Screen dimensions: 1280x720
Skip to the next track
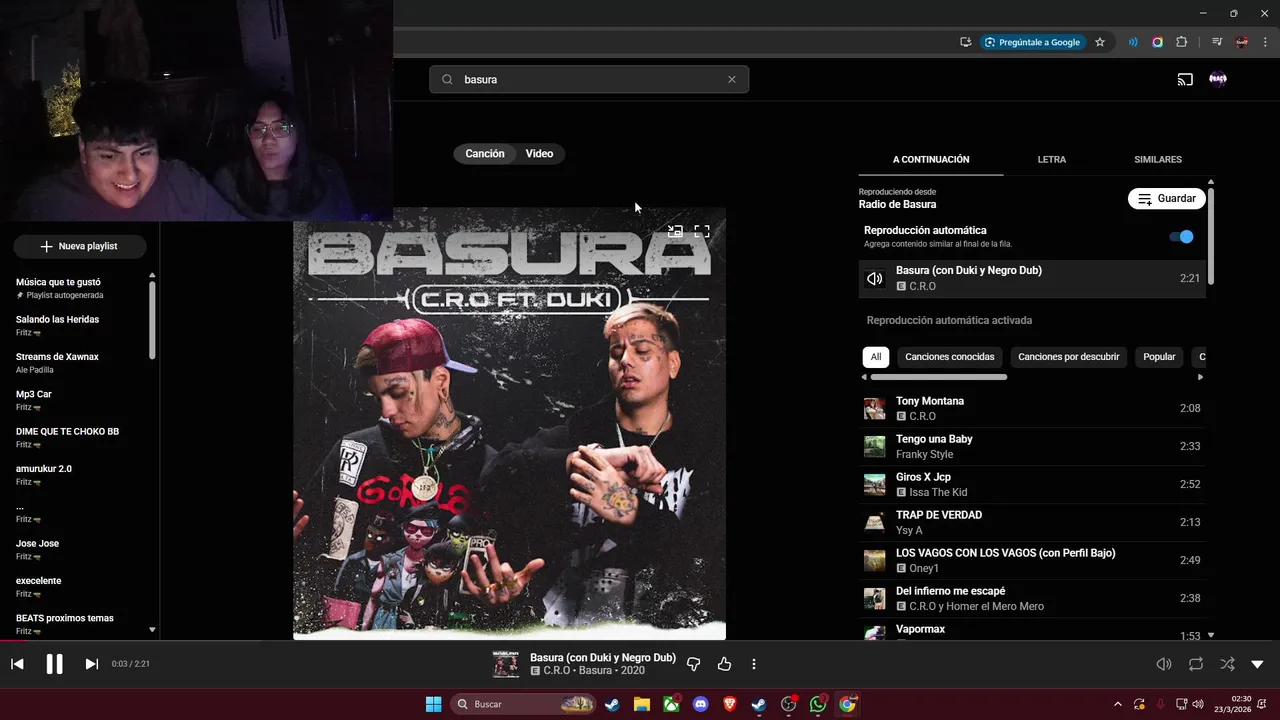pyautogui.click(x=91, y=664)
